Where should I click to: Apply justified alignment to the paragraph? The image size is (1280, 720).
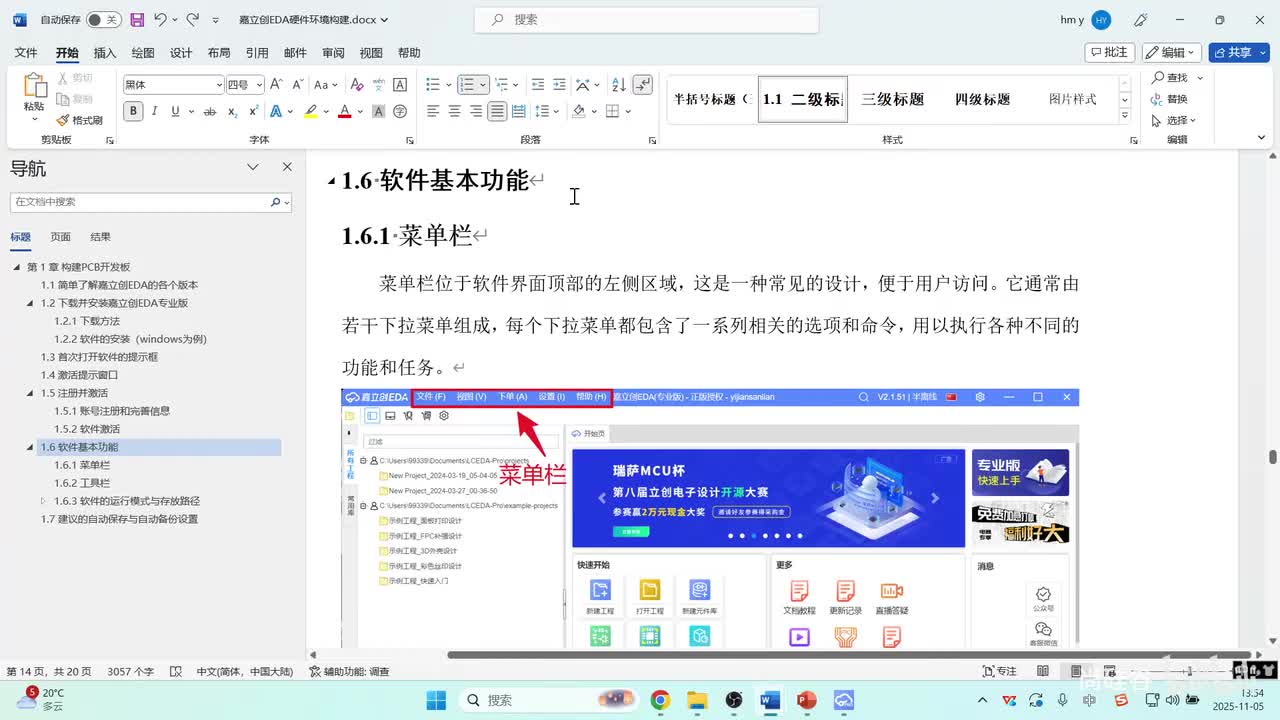(497, 111)
